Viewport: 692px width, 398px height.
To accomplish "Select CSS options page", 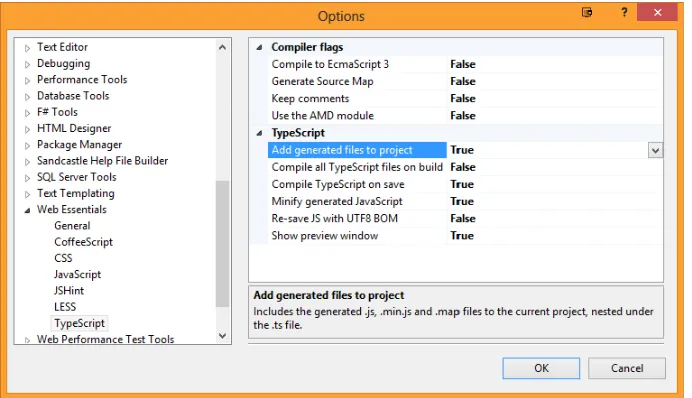I will (x=63, y=258).
